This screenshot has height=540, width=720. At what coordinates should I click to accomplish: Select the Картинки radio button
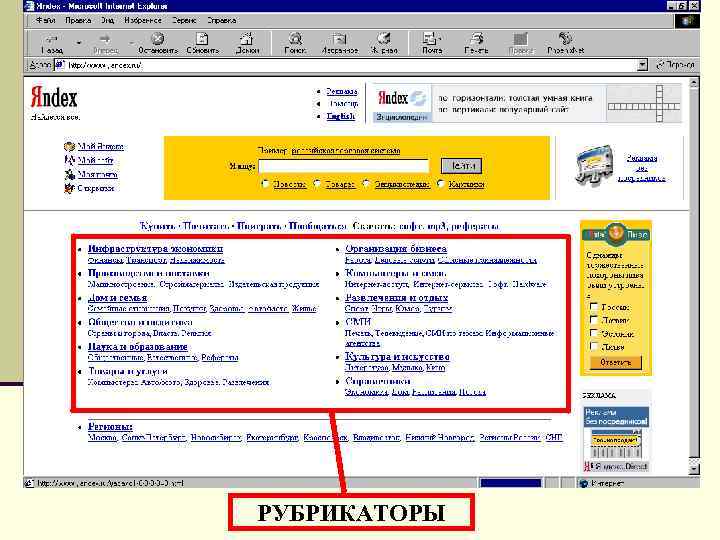440,184
